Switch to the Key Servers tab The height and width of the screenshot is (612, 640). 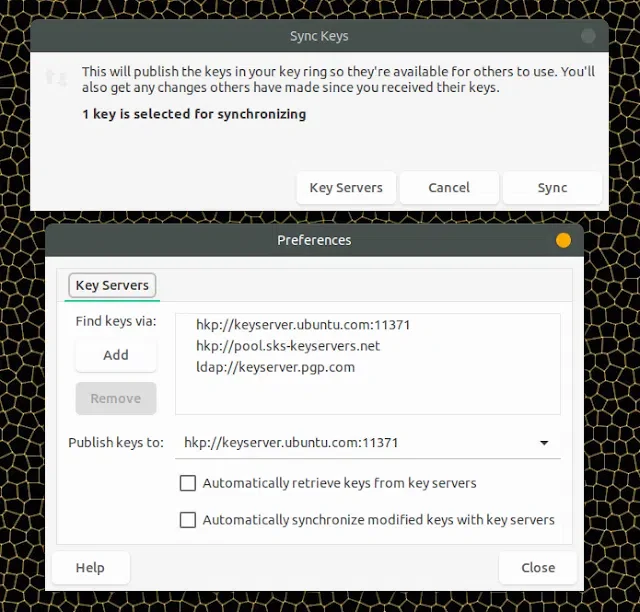pyautogui.click(x=112, y=285)
